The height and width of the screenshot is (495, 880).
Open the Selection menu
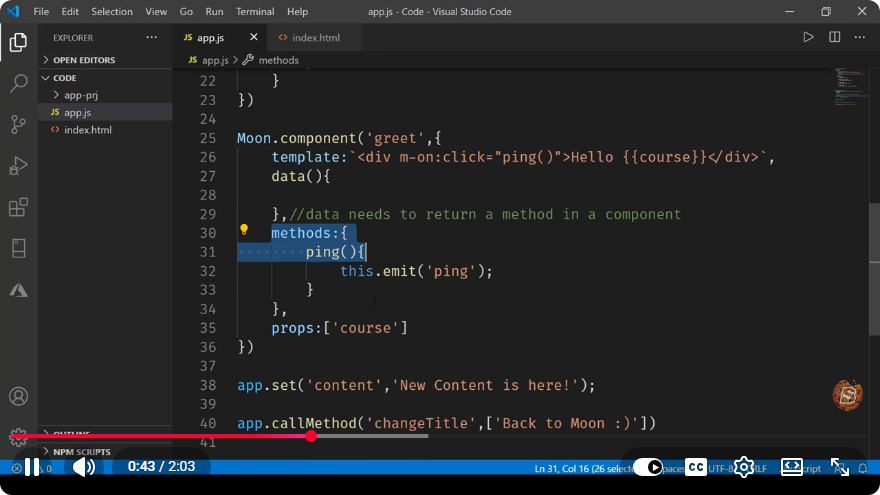(x=112, y=11)
